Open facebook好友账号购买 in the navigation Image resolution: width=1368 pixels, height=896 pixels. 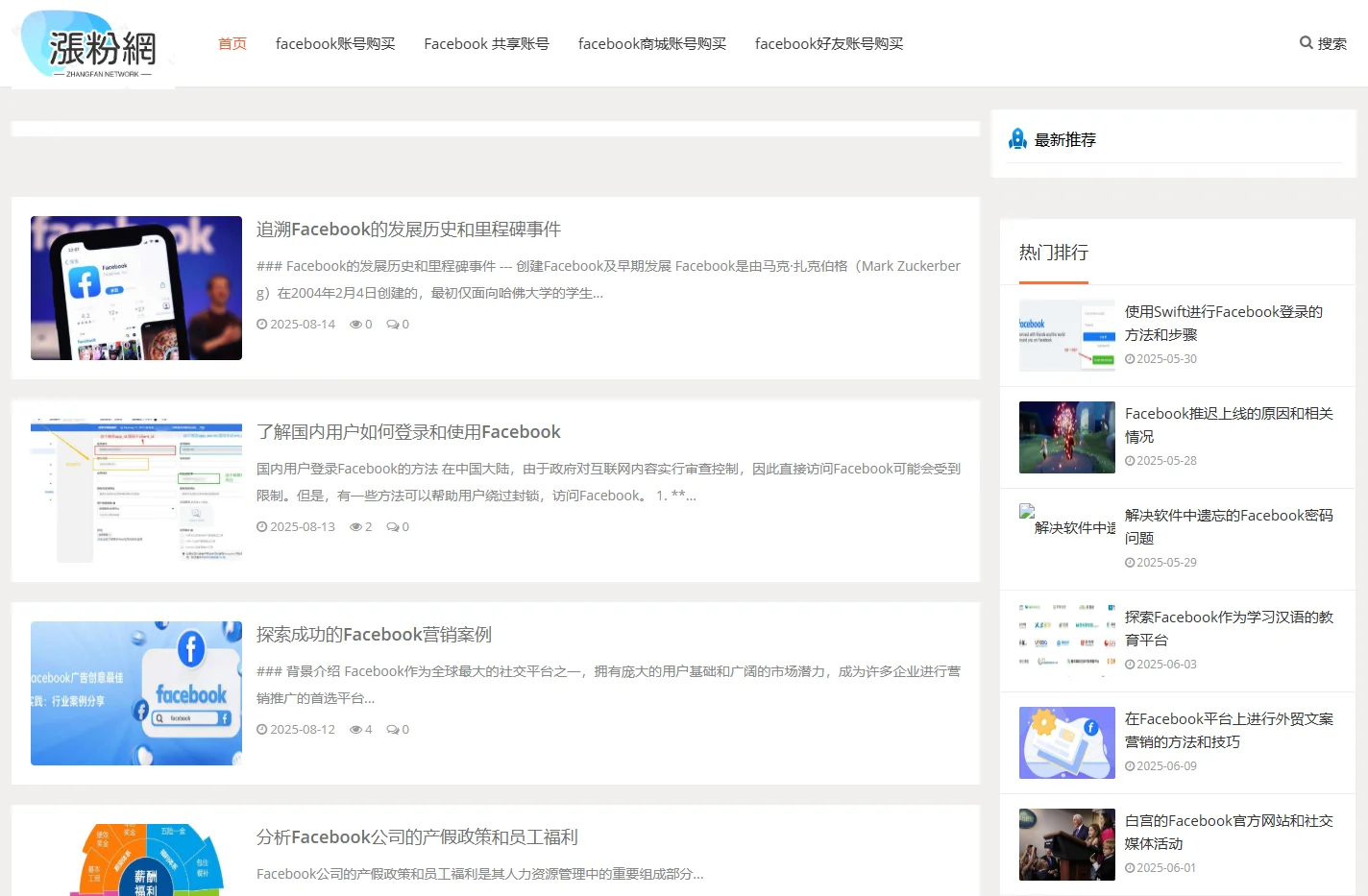(829, 44)
